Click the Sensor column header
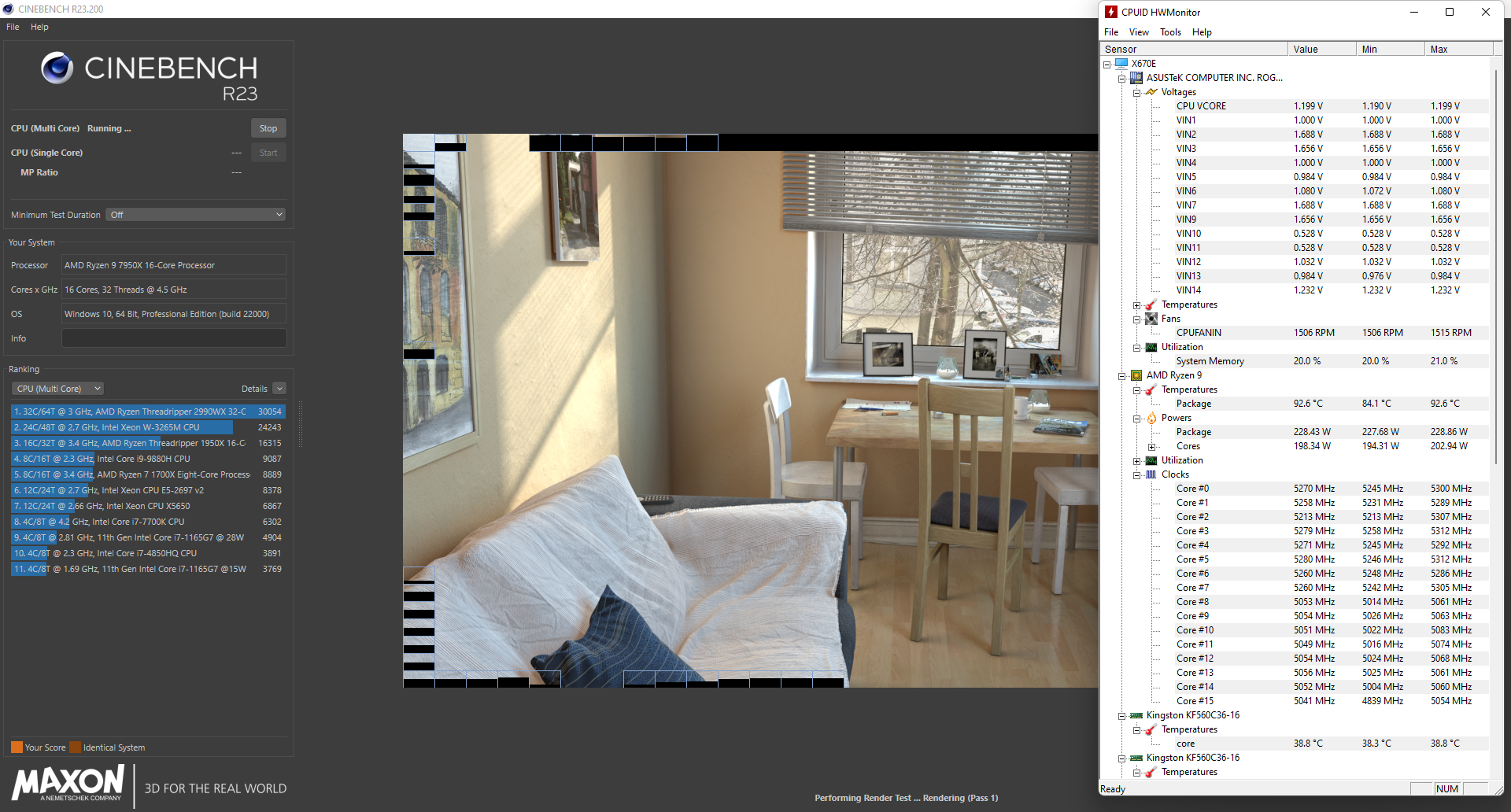The width and height of the screenshot is (1511, 812). coord(1194,49)
